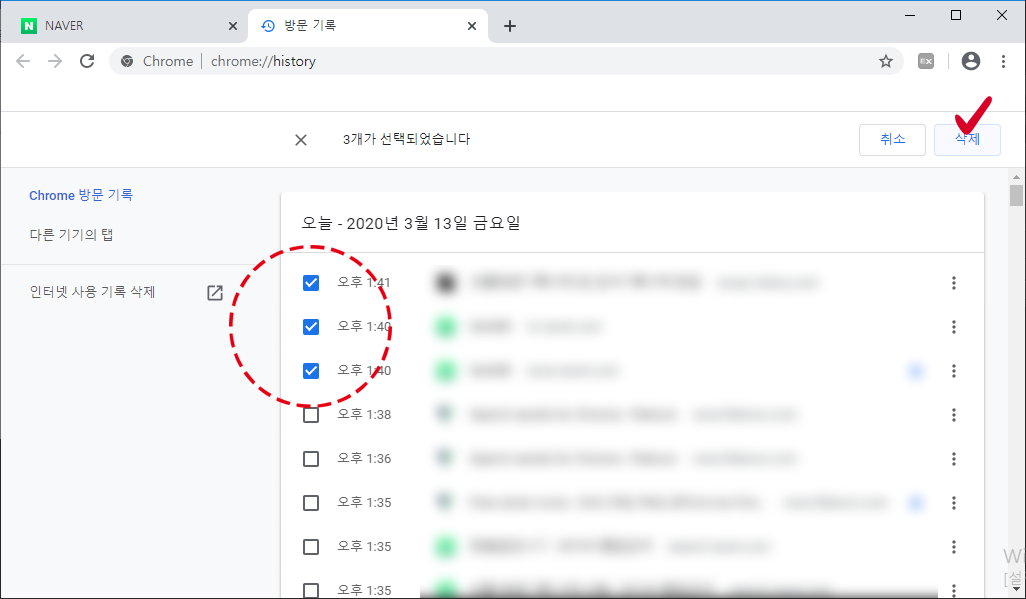The width and height of the screenshot is (1026, 599).
Task: Uncheck the 오후 1:41 history entry
Action: point(311,283)
